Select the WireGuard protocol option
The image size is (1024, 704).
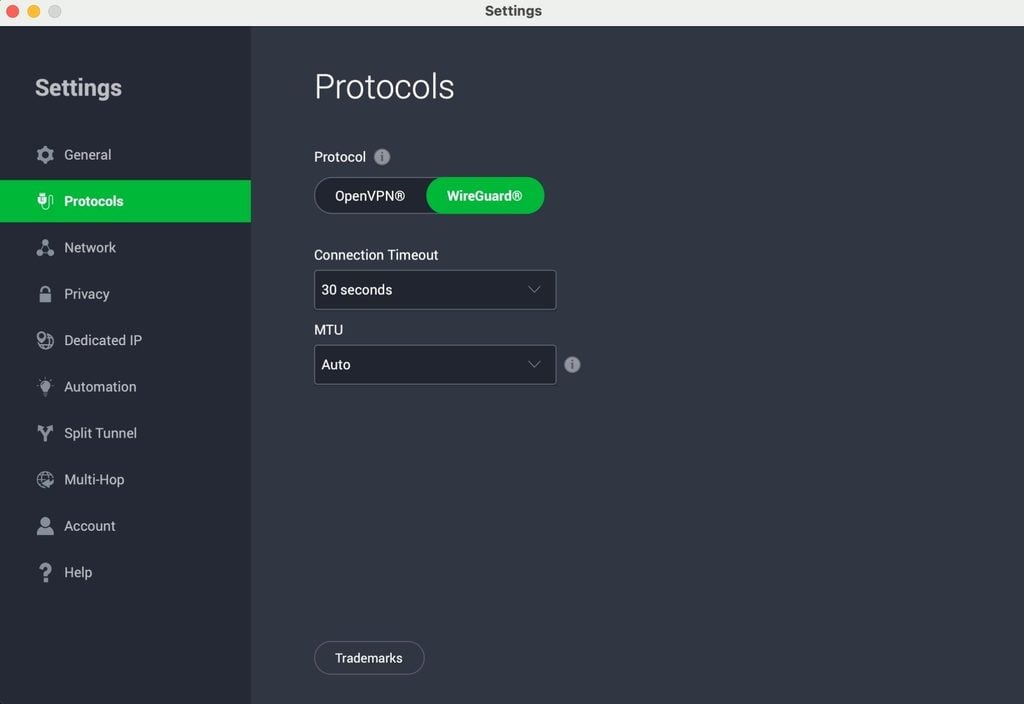click(x=485, y=196)
